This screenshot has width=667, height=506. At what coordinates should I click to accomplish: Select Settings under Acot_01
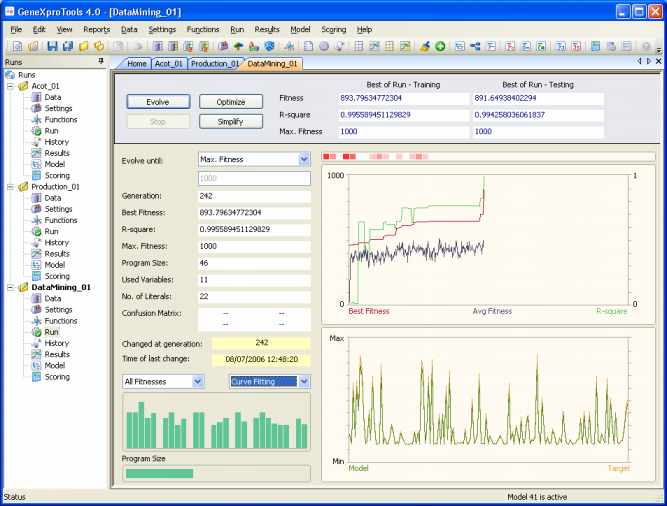point(58,108)
